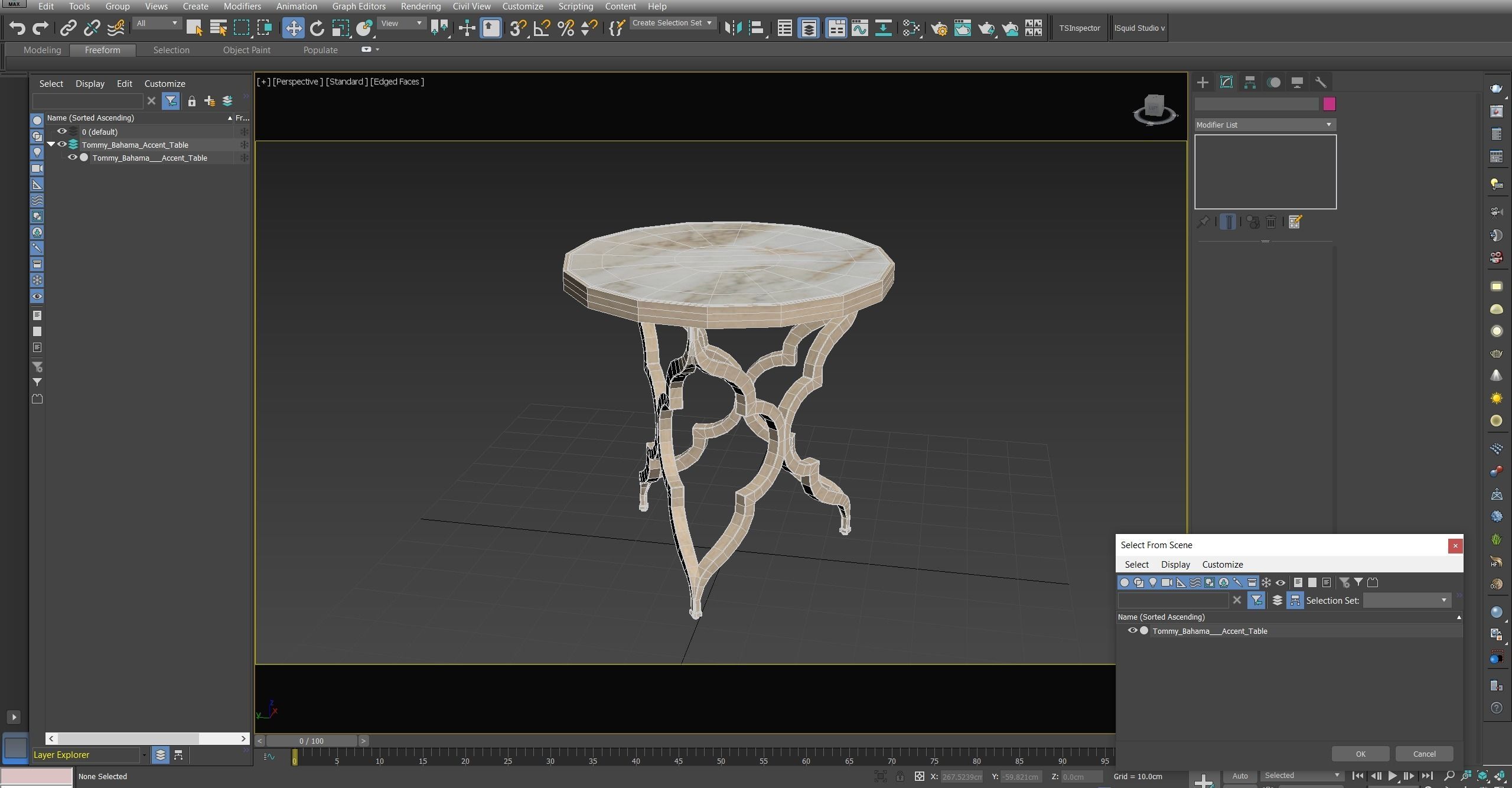Click the Select and Link icon
This screenshot has width=1512, height=788.
point(68,28)
